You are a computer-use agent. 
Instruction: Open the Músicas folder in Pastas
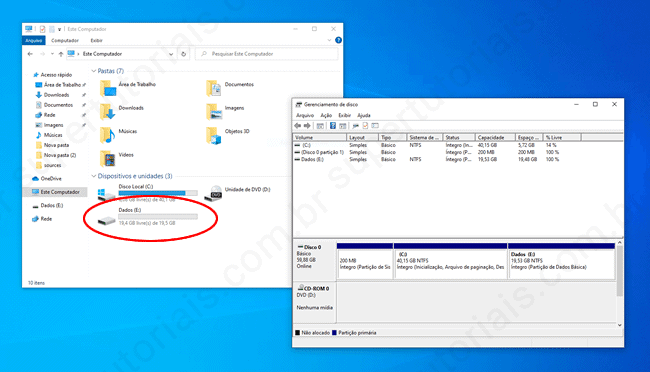[x=119, y=135]
